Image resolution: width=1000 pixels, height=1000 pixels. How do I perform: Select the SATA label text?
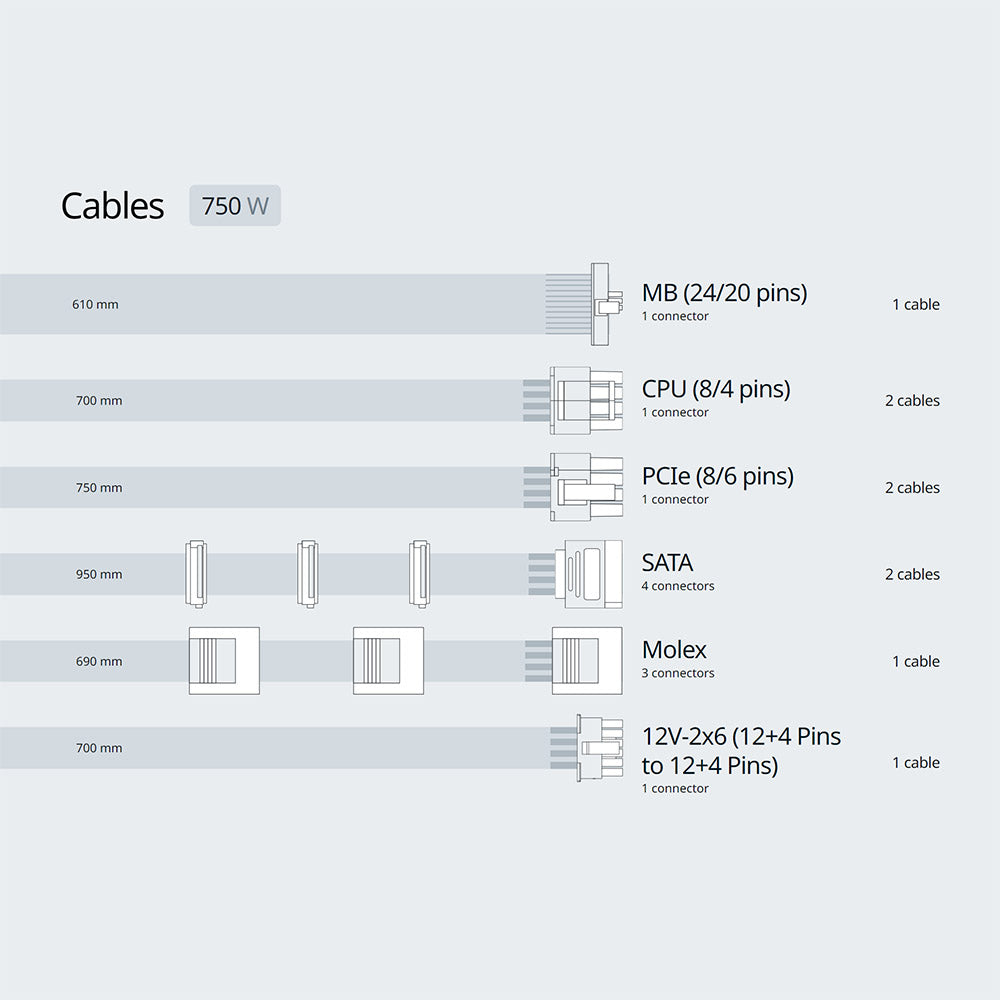tap(667, 562)
